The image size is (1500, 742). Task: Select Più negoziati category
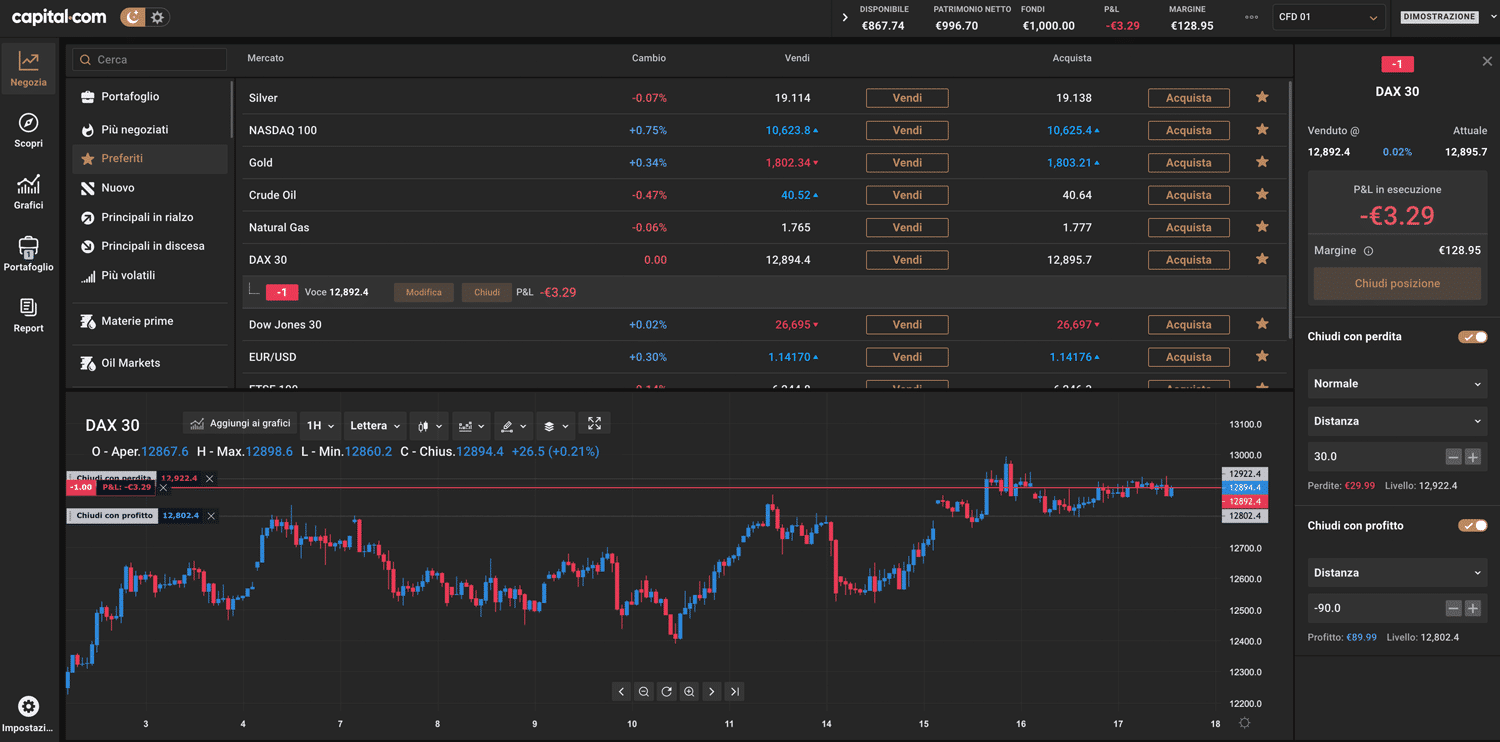150,130
